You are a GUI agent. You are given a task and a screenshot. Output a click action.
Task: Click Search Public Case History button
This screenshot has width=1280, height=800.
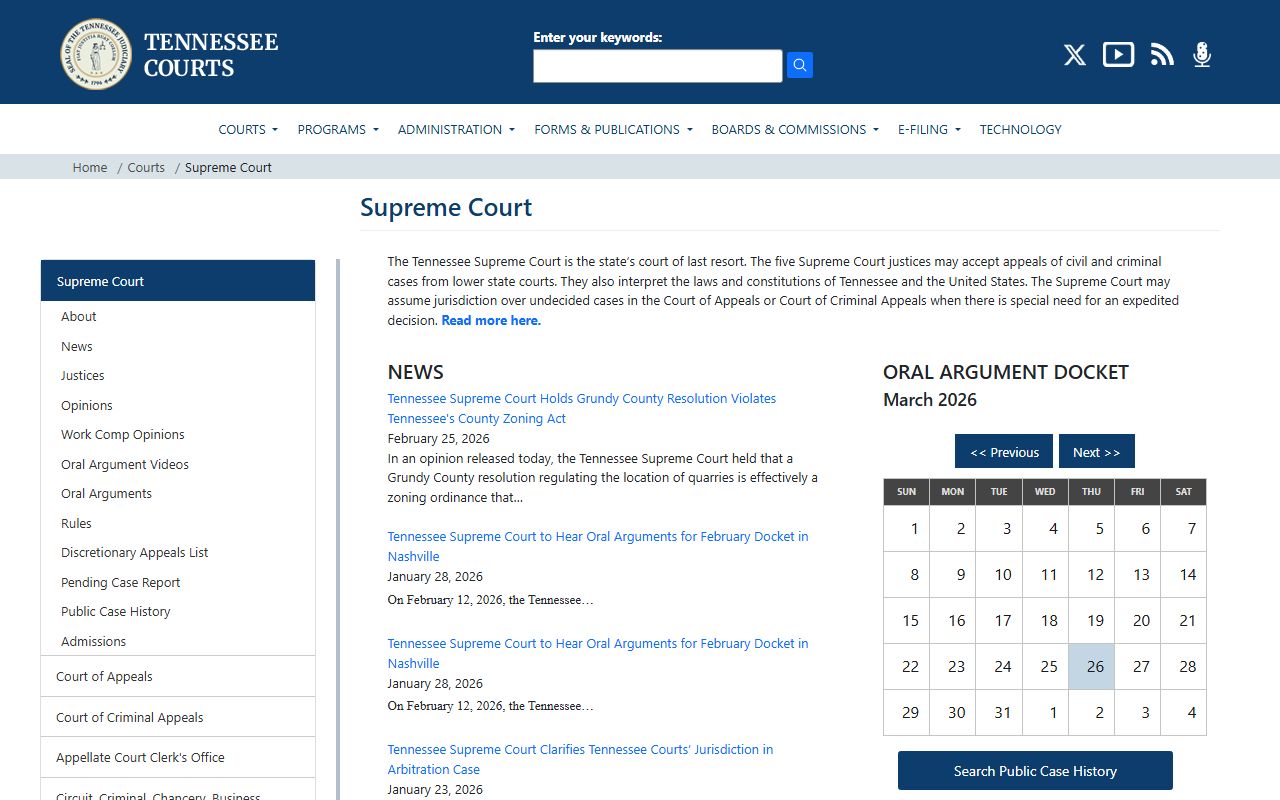pos(1035,771)
